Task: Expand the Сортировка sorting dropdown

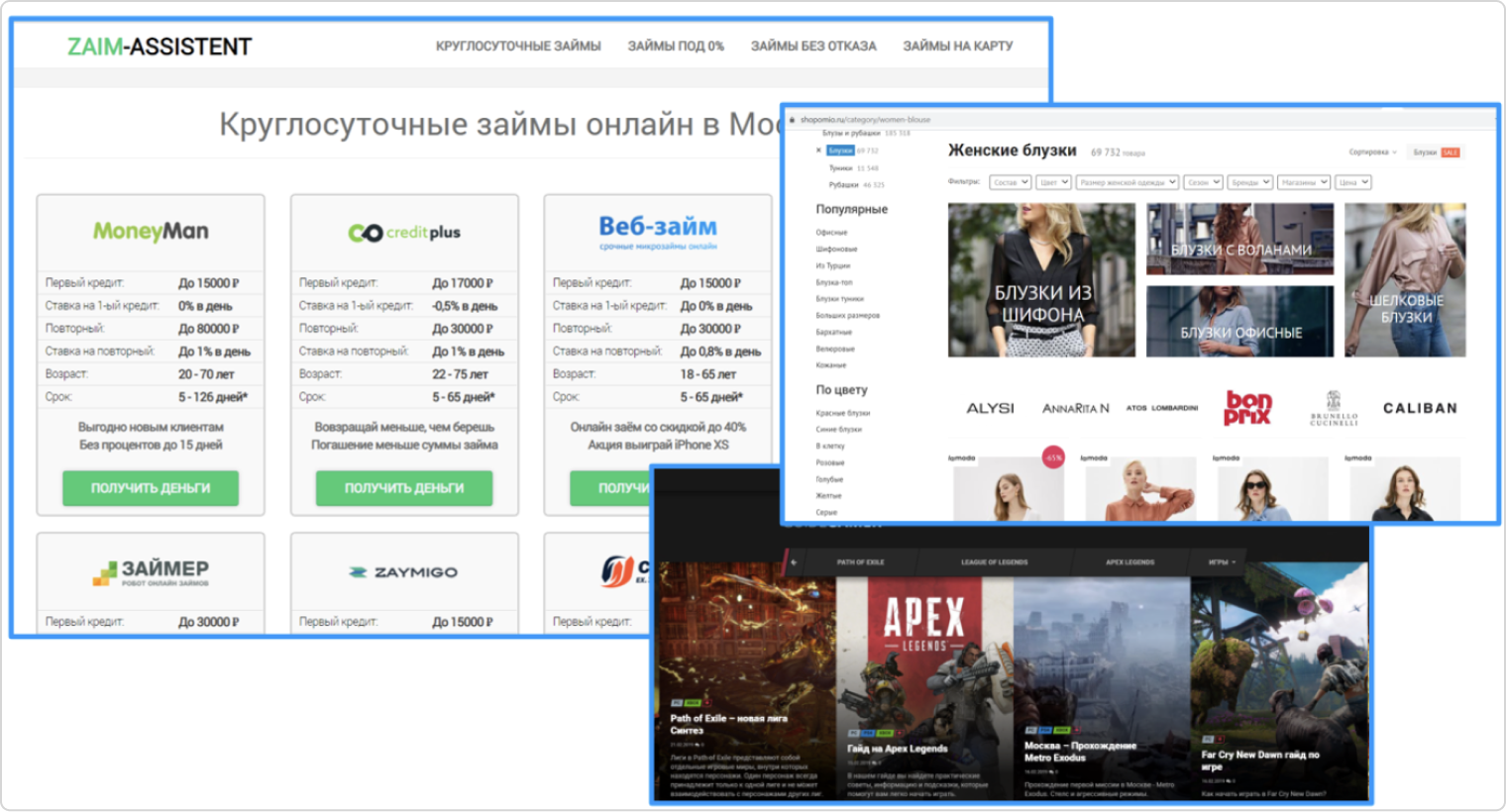Action: pos(1372,152)
